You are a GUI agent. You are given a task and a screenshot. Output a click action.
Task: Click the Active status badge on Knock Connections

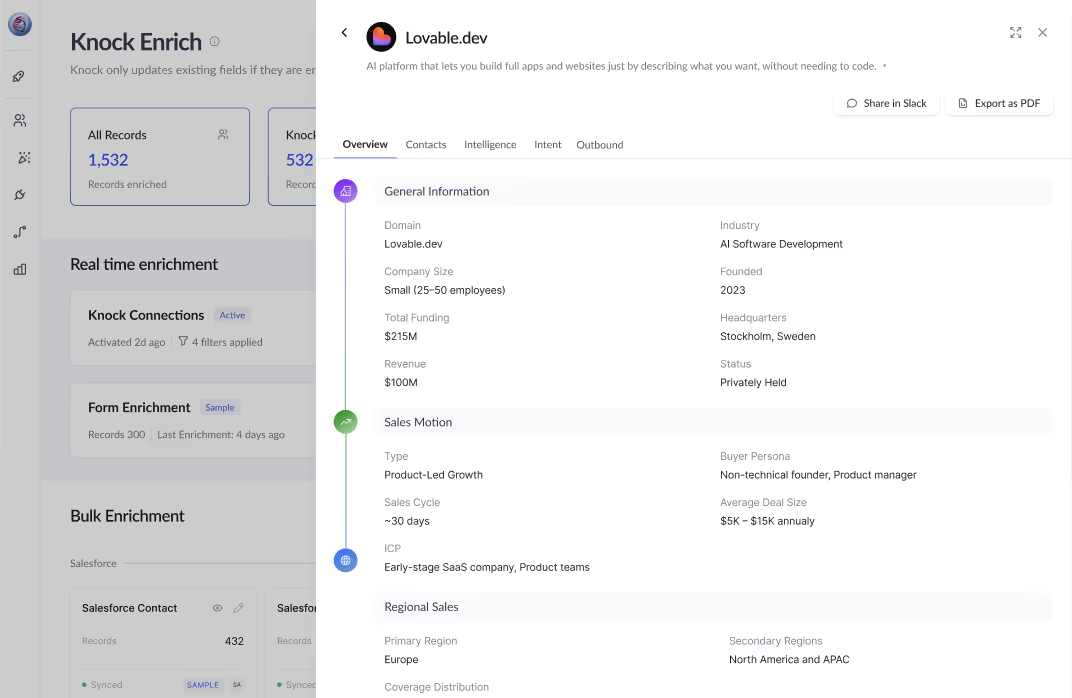pos(232,315)
